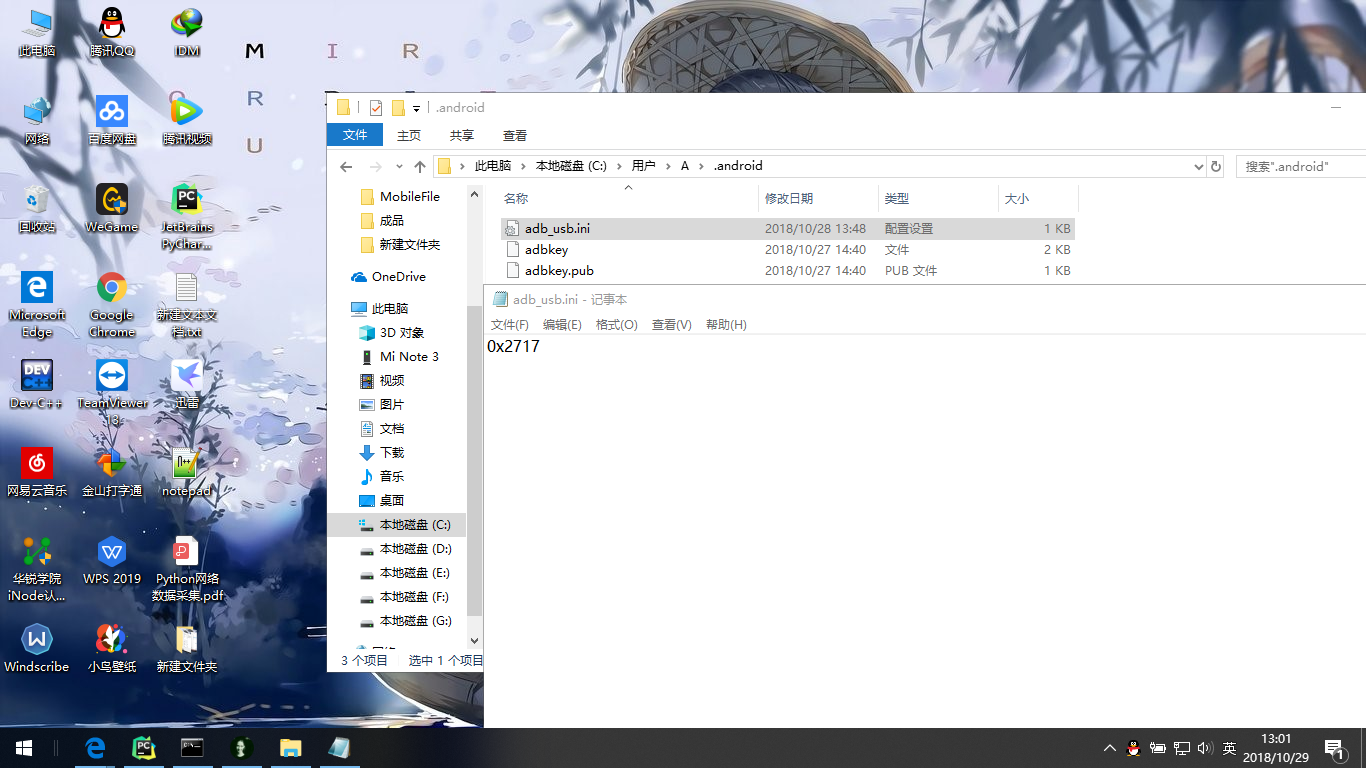This screenshot has height=768, width=1366.
Task: Launch IDM from the desktop
Action: [187, 32]
